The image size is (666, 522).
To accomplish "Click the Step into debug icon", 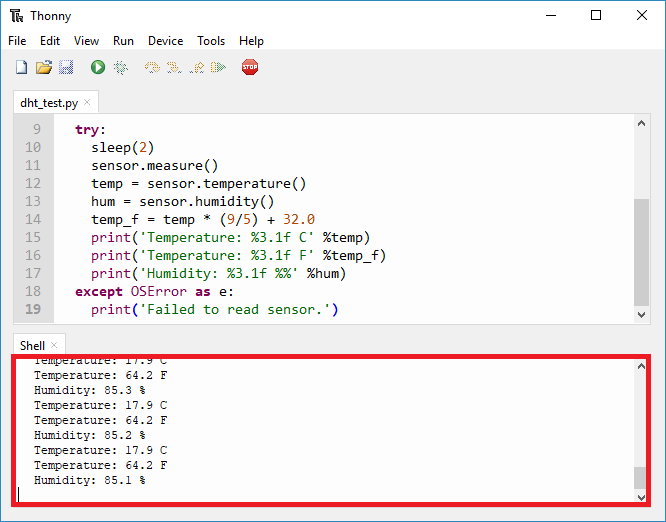I will pyautogui.click(x=174, y=68).
